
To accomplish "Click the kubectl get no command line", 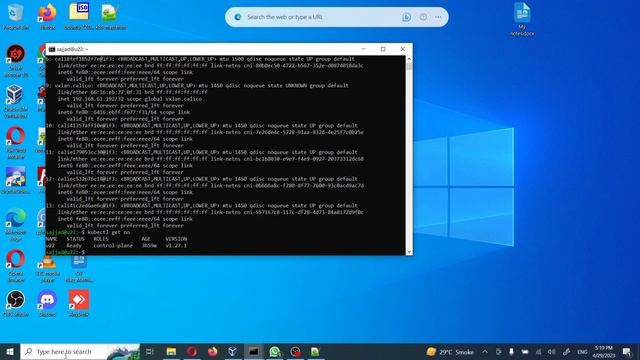I will (88, 232).
